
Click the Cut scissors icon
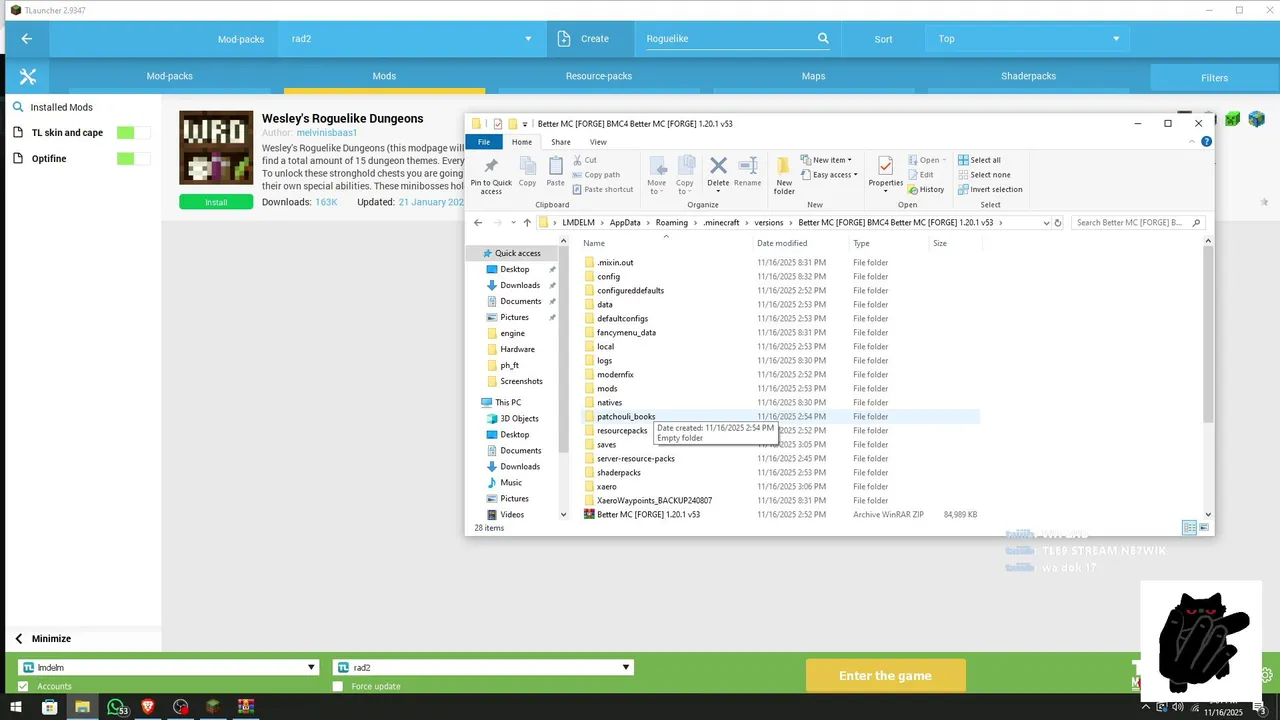click(583, 160)
